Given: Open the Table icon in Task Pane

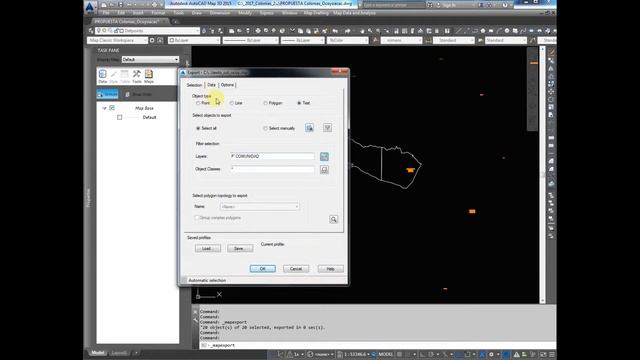Looking at the screenshot, I should 125,76.
